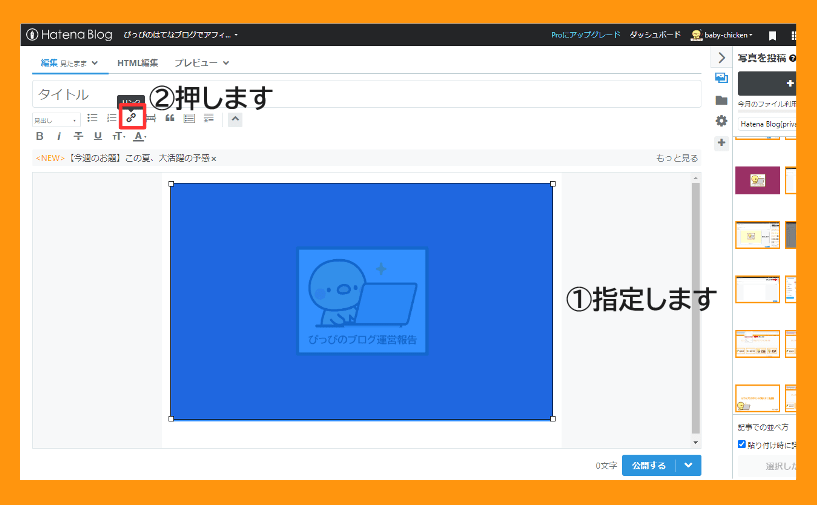Collapse the sidebar with the right chevron
Image resolution: width=817 pixels, height=505 pixels.
click(x=721, y=57)
